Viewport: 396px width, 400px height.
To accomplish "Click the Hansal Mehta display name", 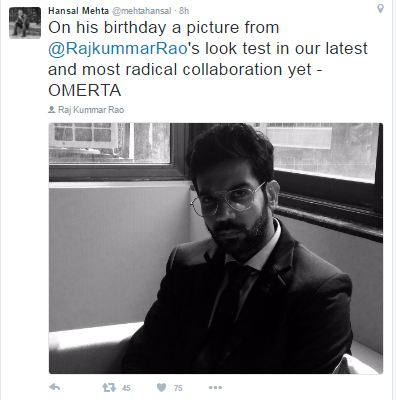I will tap(78, 11).
